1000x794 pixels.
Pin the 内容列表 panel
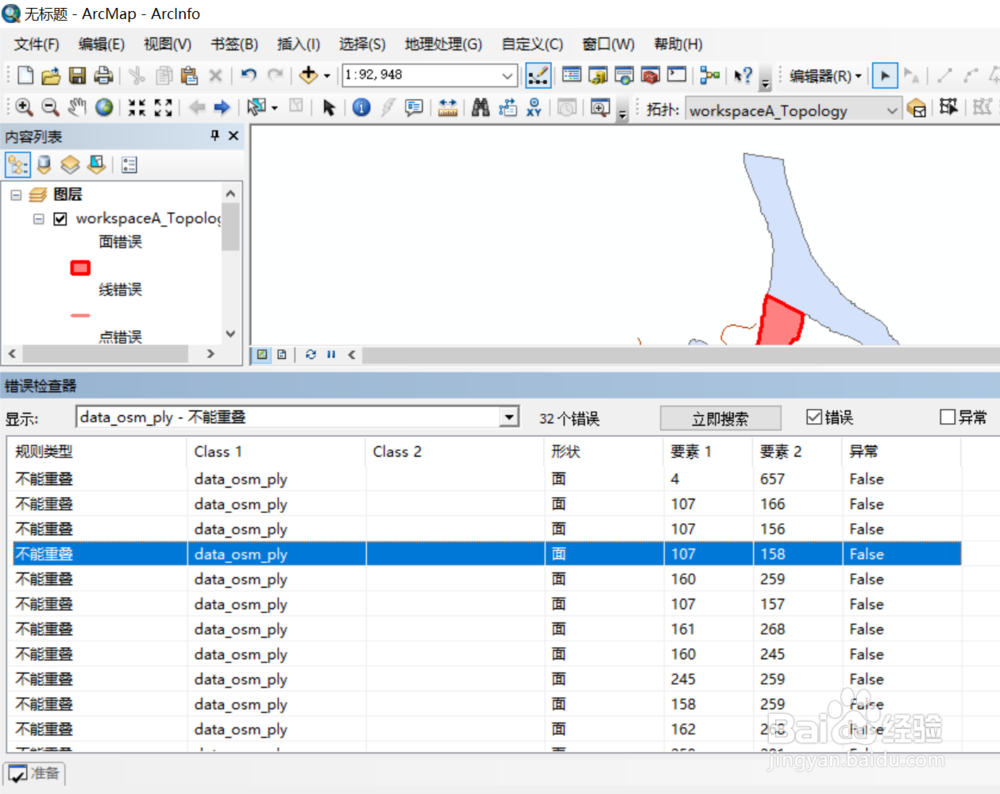pyautogui.click(x=215, y=135)
